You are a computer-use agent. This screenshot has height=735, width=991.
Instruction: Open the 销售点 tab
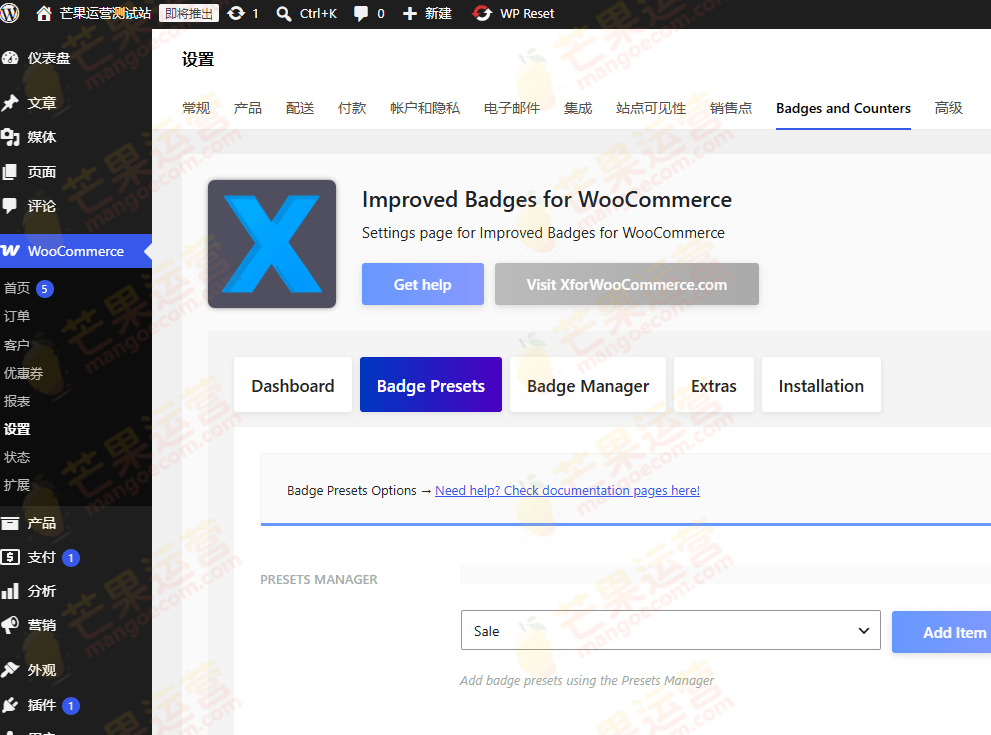tap(731, 108)
